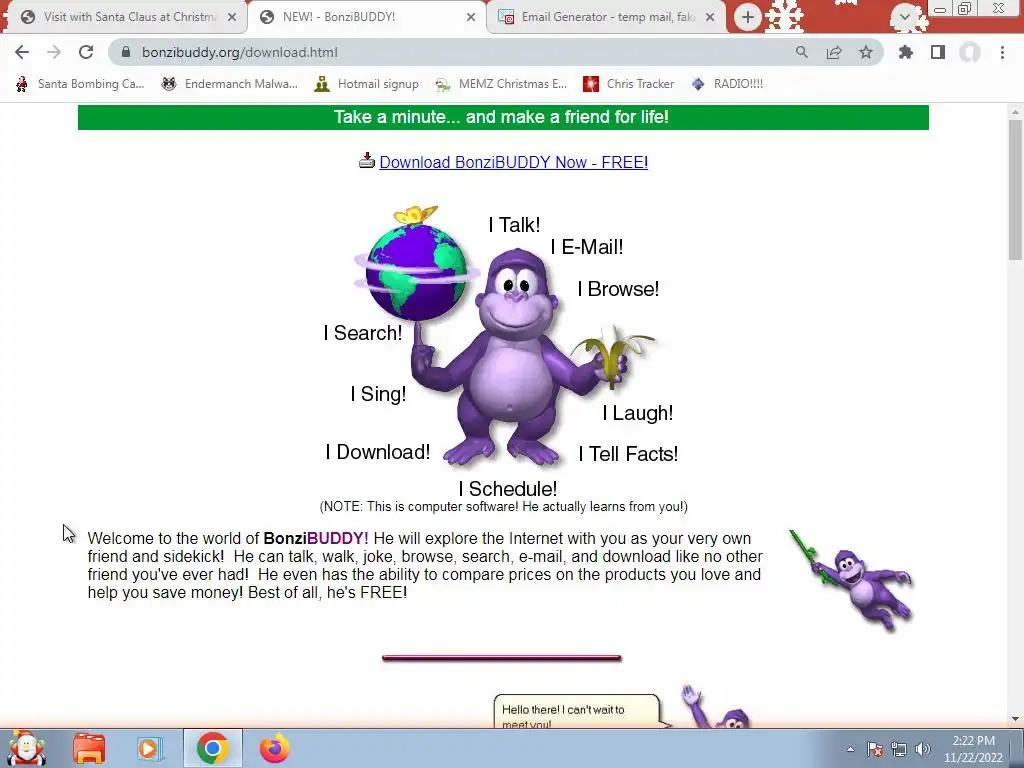Open the Chrome profile avatar
Screen dimensions: 1024x768
click(x=970, y=52)
